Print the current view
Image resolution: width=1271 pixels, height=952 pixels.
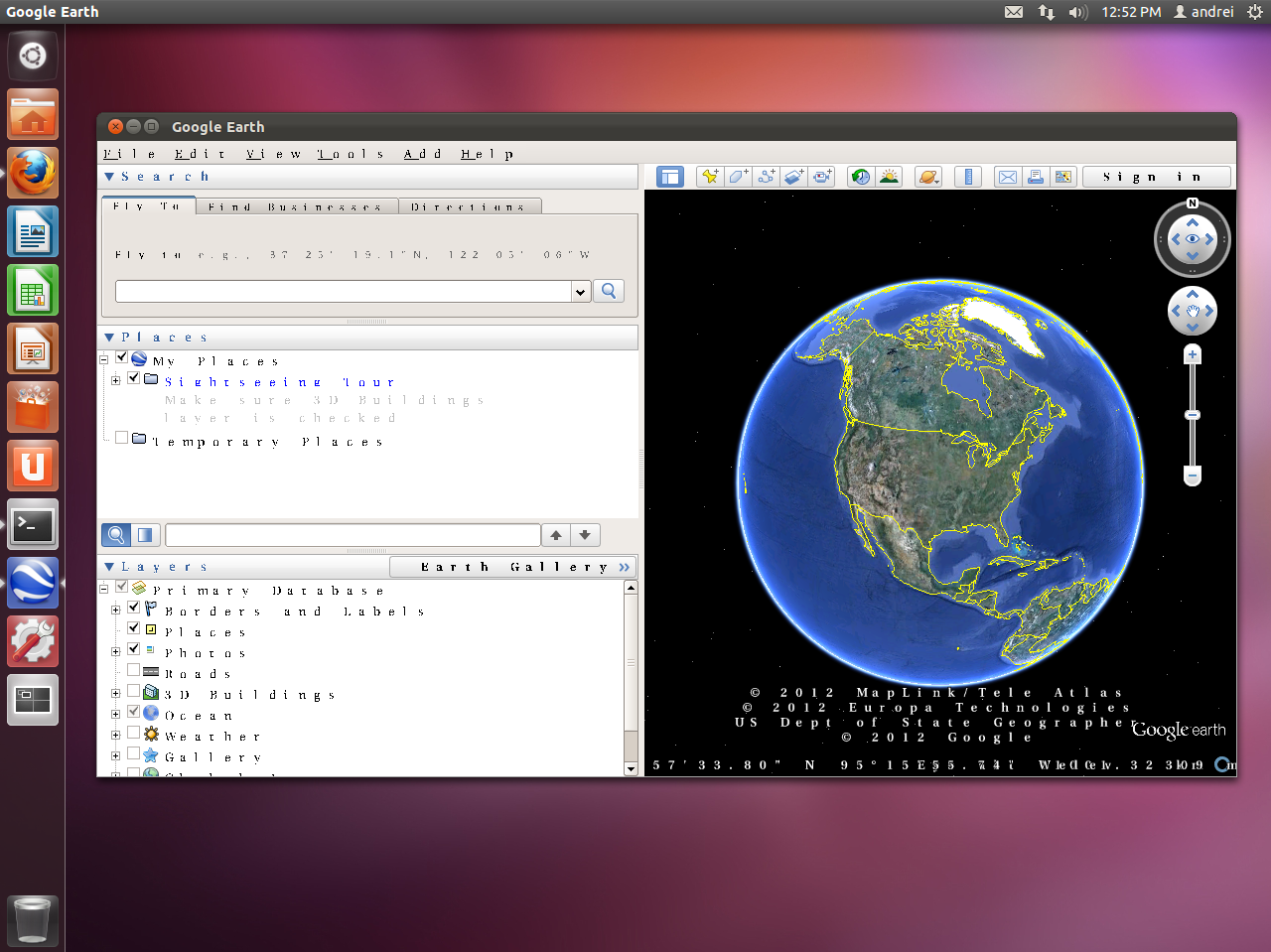pos(1036,177)
